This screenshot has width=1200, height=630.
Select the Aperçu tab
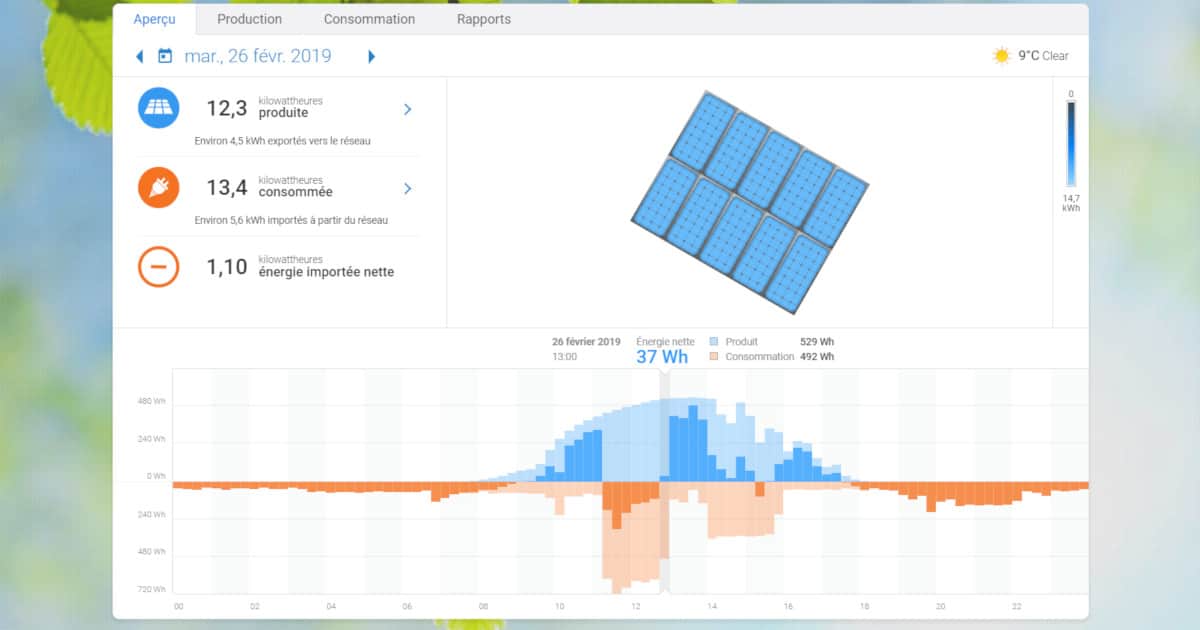click(x=154, y=19)
